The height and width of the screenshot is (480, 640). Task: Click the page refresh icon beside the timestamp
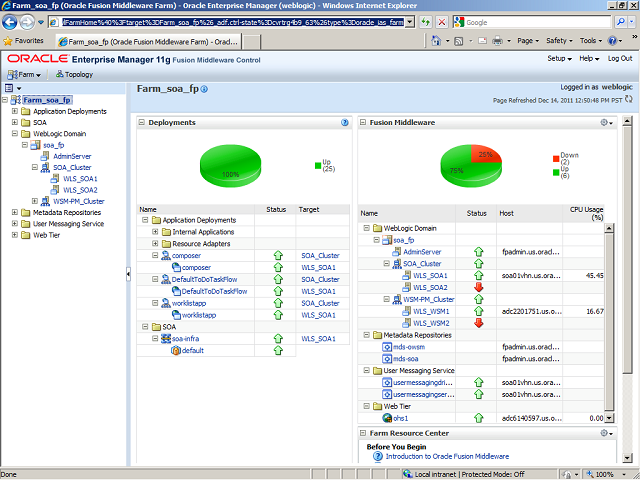(x=630, y=100)
